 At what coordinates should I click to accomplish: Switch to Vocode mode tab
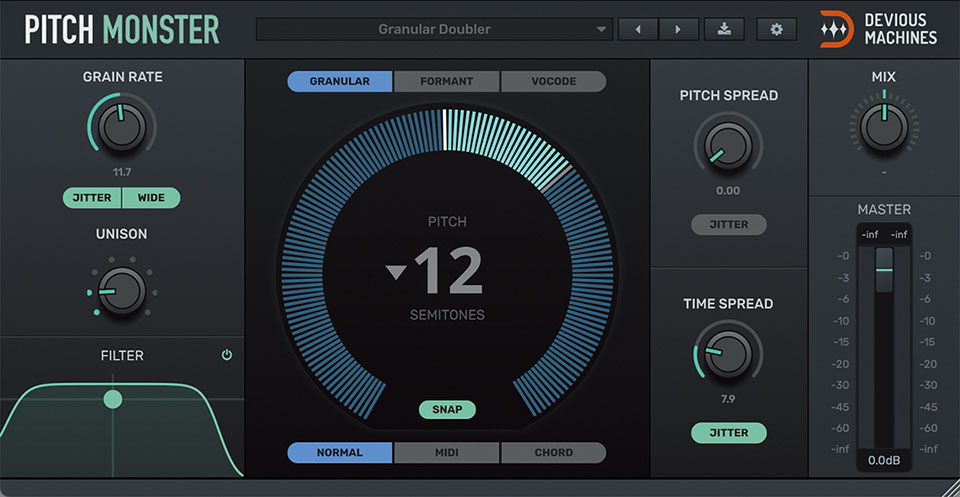(x=553, y=81)
